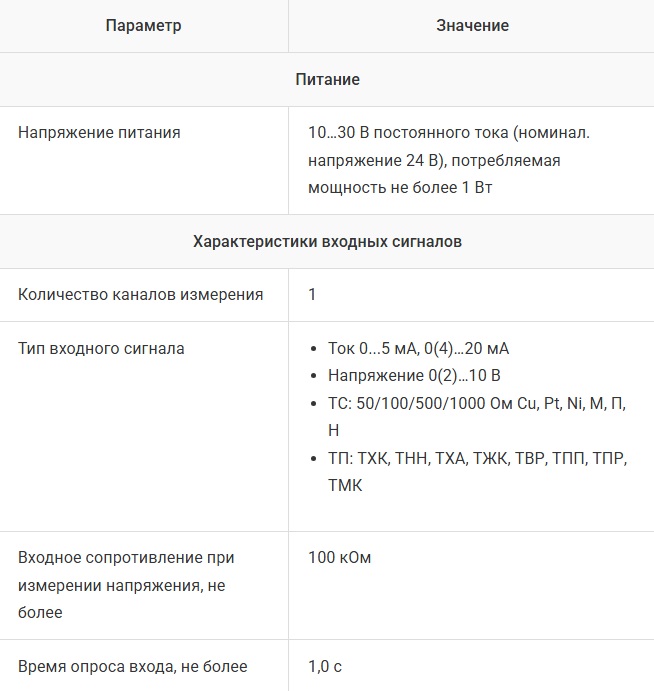Click the 'мощность не более 1 Вт' line
This screenshot has height=691, width=654.
[401, 188]
